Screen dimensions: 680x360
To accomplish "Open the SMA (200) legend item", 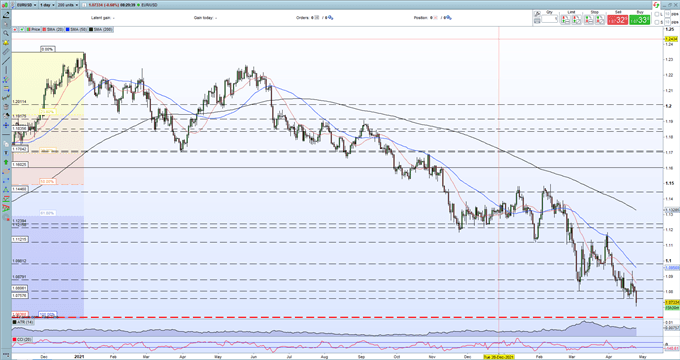I will click(101, 29).
